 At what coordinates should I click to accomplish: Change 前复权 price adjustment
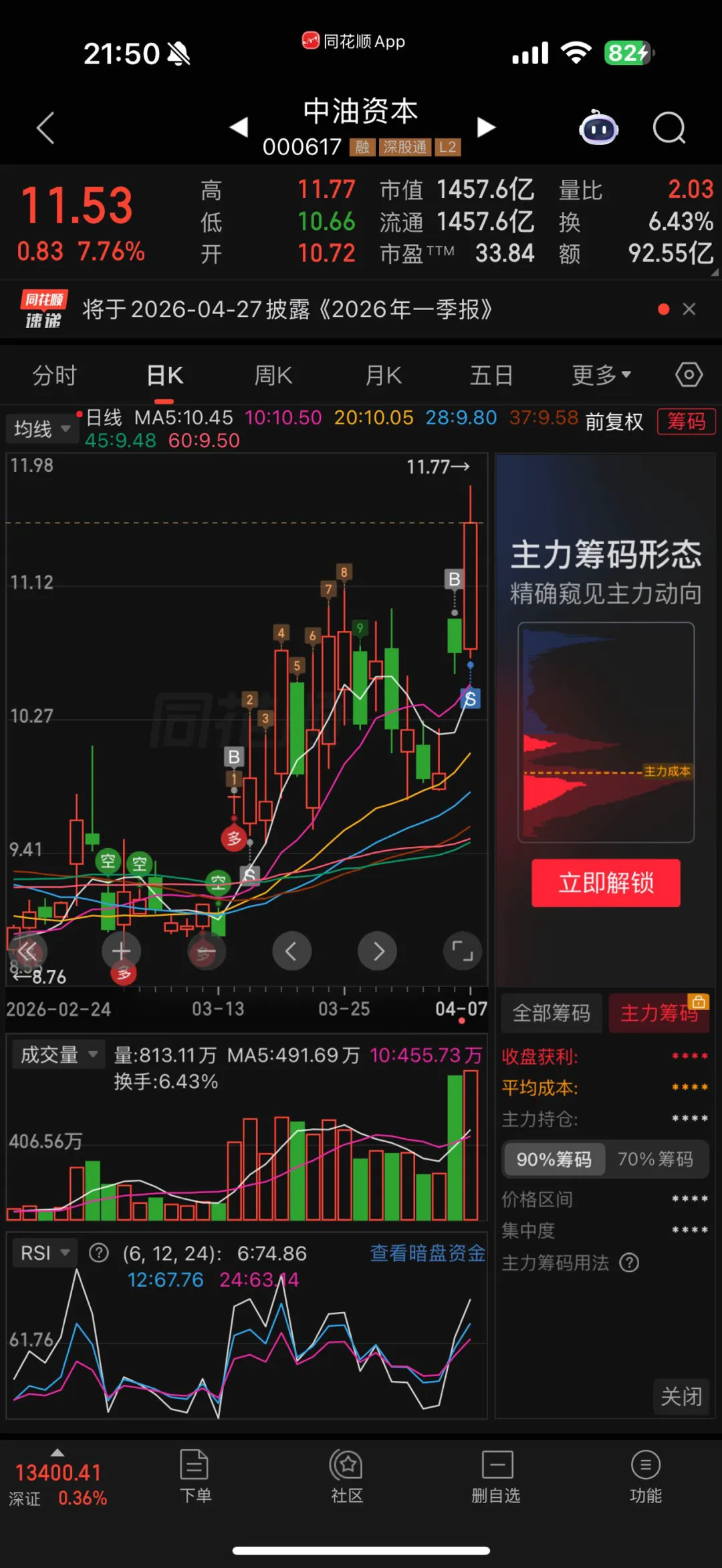(614, 422)
